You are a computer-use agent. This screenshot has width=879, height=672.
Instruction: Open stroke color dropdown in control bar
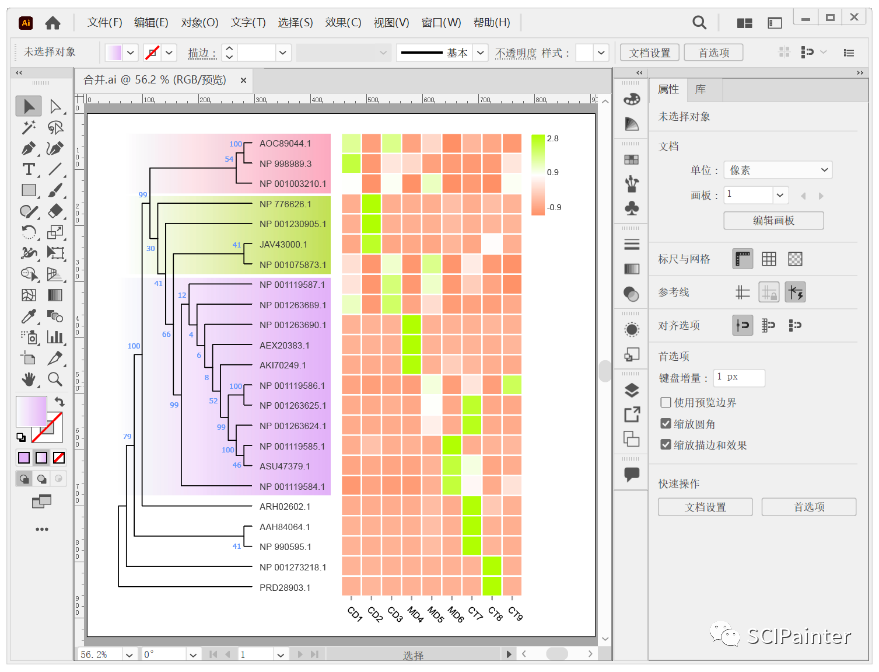[x=169, y=53]
